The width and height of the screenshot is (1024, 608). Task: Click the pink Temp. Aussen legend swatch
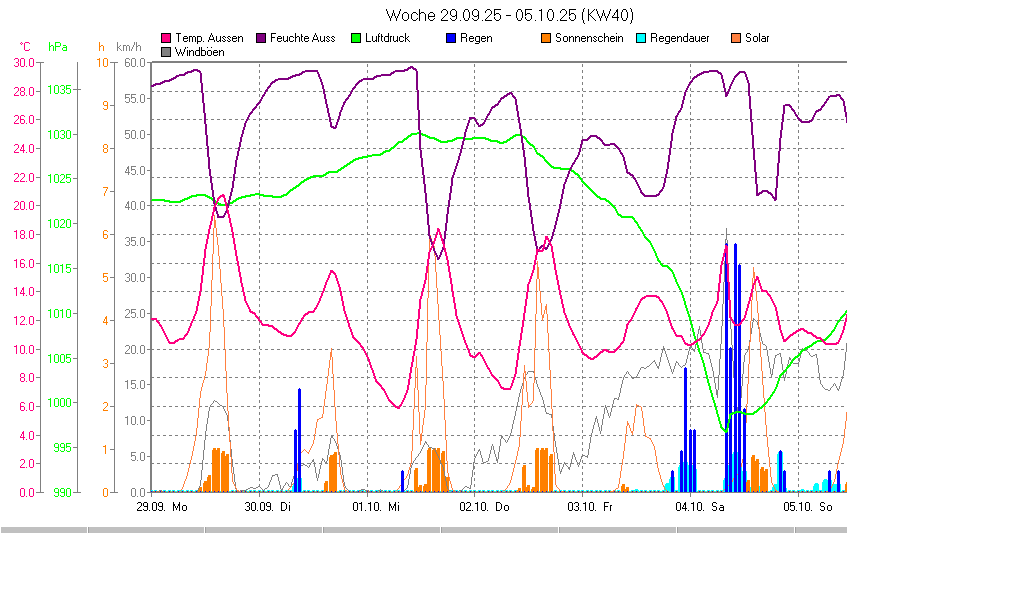pyautogui.click(x=166, y=38)
